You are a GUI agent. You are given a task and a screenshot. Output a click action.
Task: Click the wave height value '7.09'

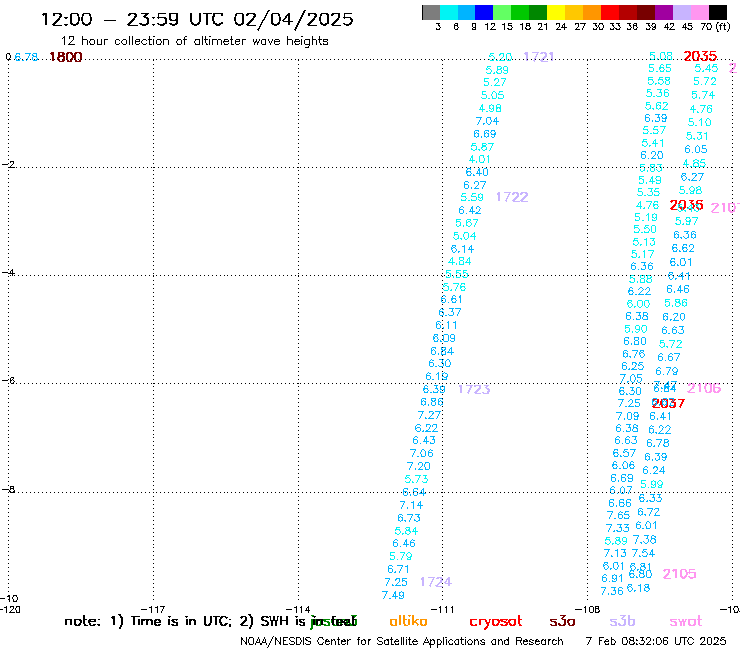627,416
